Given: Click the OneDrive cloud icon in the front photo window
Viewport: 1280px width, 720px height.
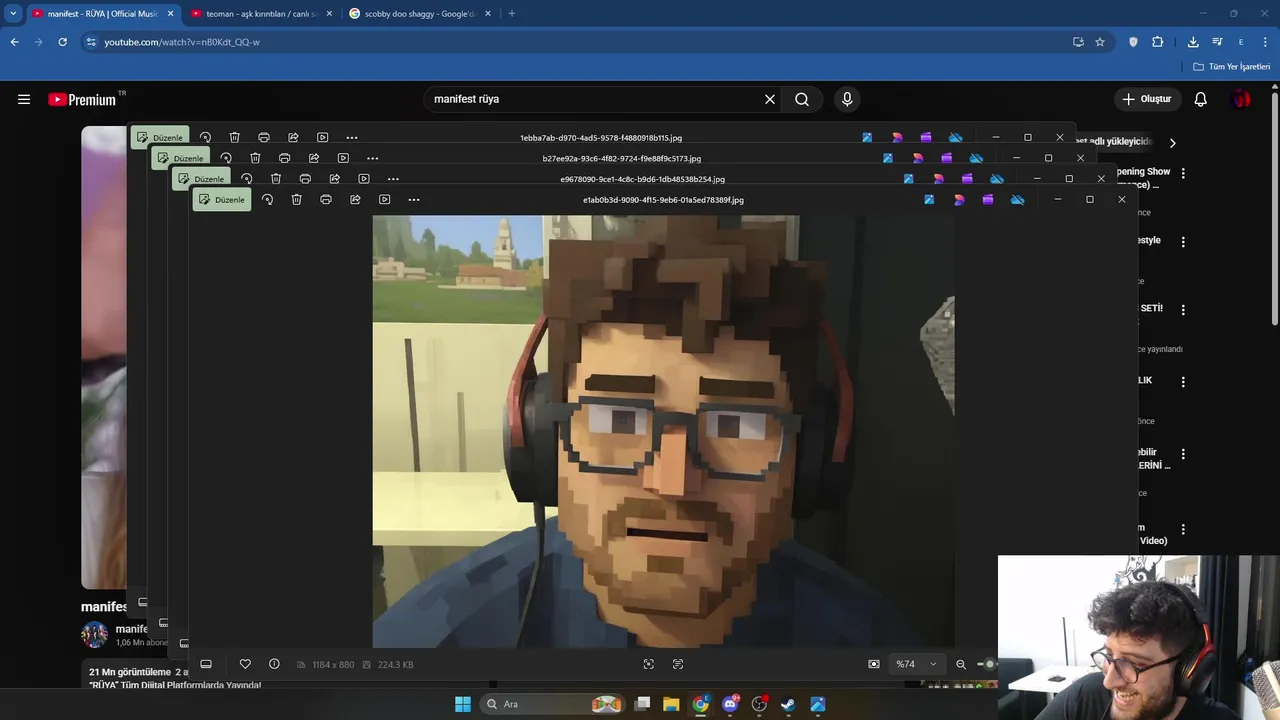Looking at the screenshot, I should [1017, 200].
